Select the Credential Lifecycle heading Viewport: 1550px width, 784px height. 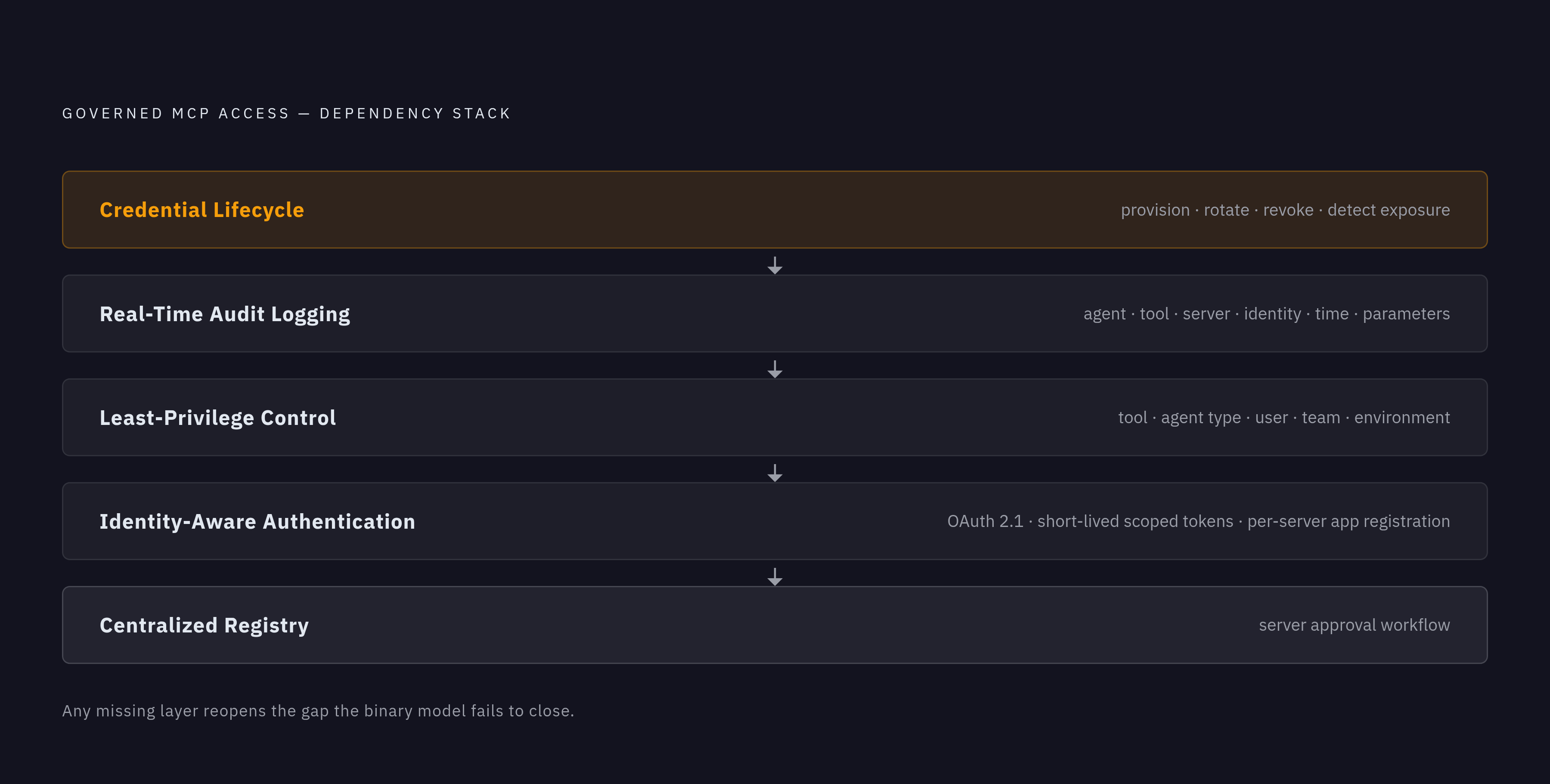click(x=201, y=210)
